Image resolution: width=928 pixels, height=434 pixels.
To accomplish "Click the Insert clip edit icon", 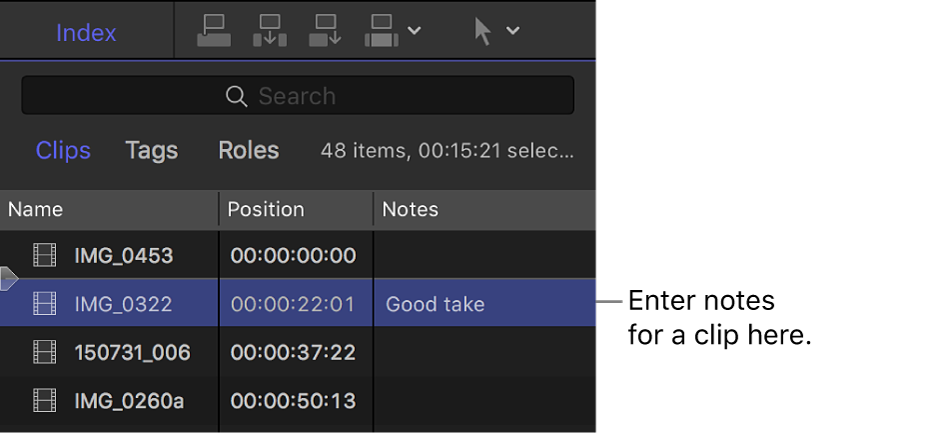I will (270, 32).
